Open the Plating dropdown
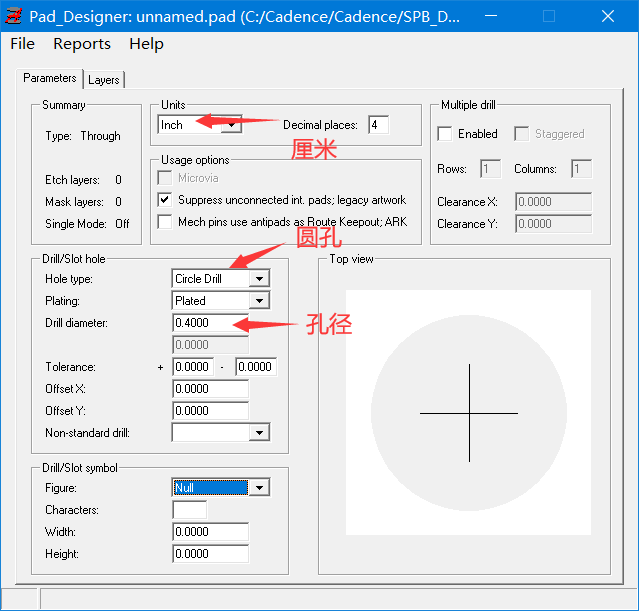Image resolution: width=639 pixels, height=611 pixels. 259,301
